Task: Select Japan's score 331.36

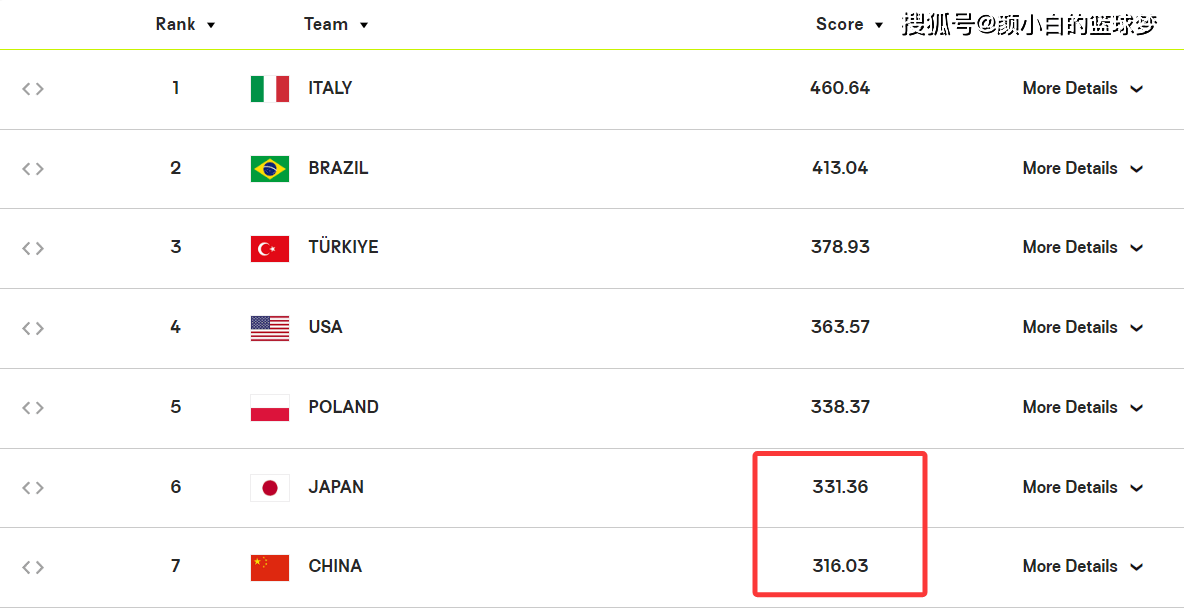Action: tap(840, 488)
